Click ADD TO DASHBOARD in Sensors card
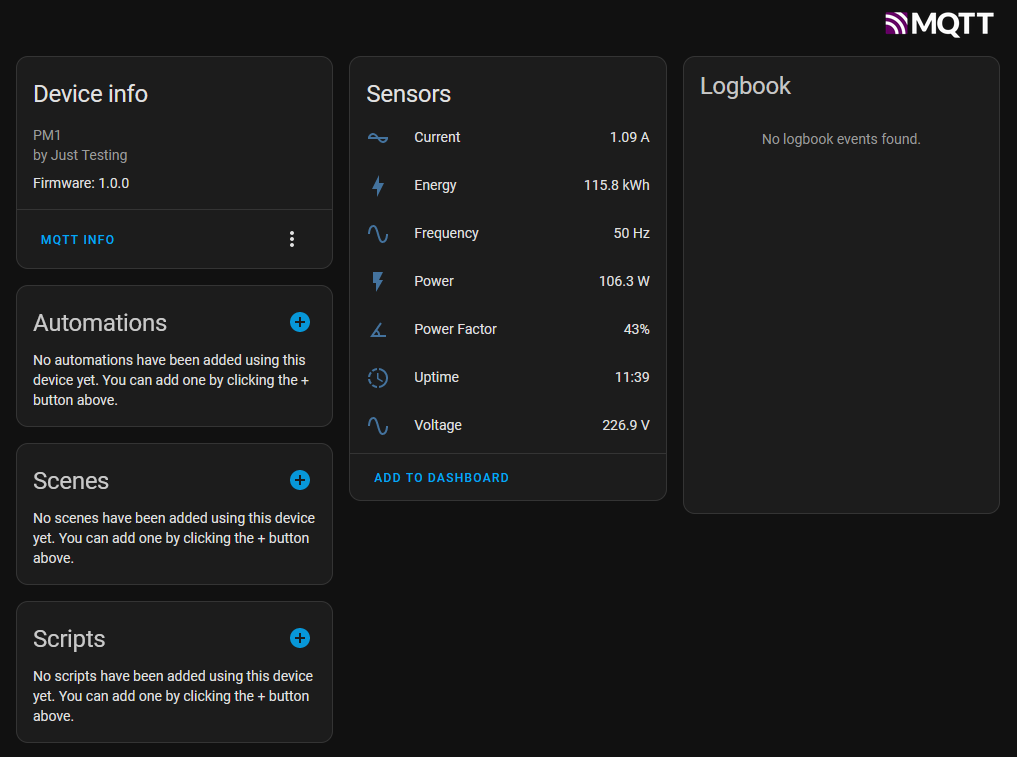Screen dimensions: 1017x757 [441, 478]
